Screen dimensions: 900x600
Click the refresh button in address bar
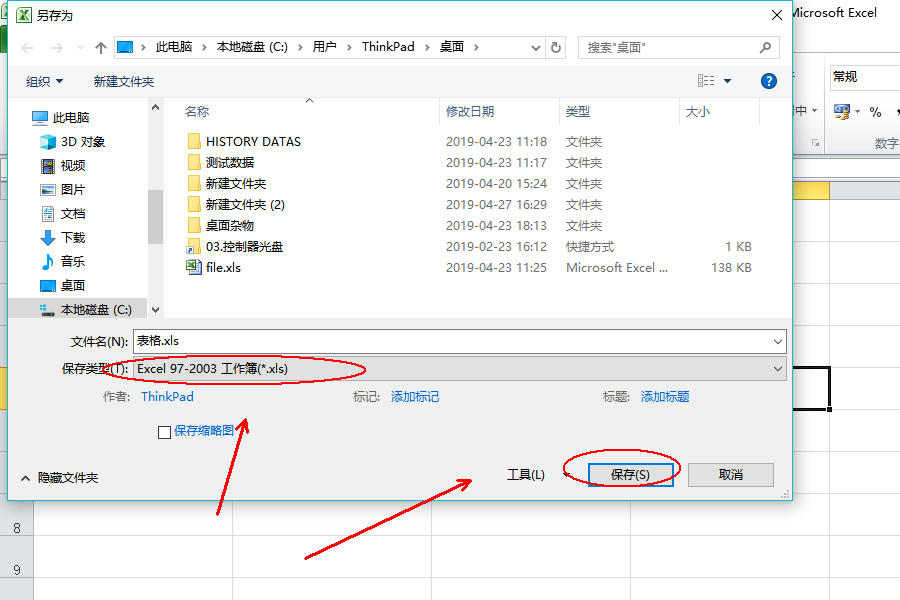(556, 47)
